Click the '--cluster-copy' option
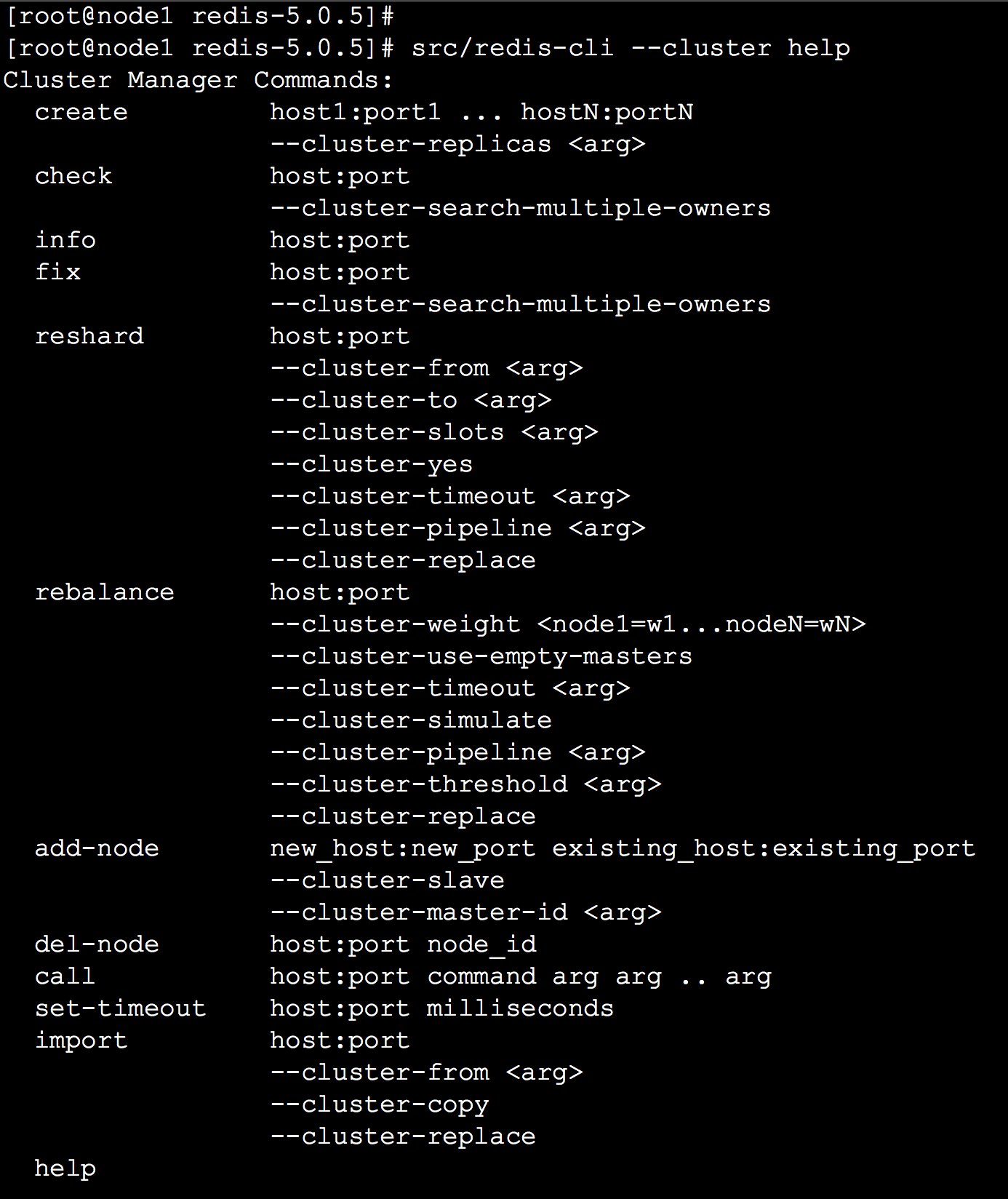The height and width of the screenshot is (1199, 1008). [x=380, y=1105]
